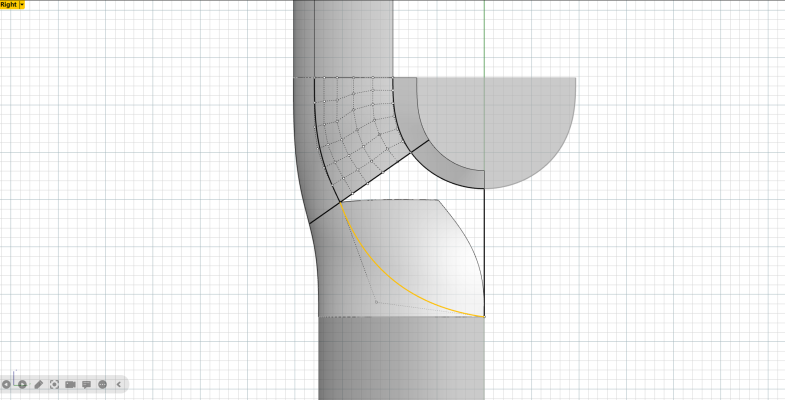Open the Right viewport dropdown arrow
785x400 pixels.
click(22, 5)
